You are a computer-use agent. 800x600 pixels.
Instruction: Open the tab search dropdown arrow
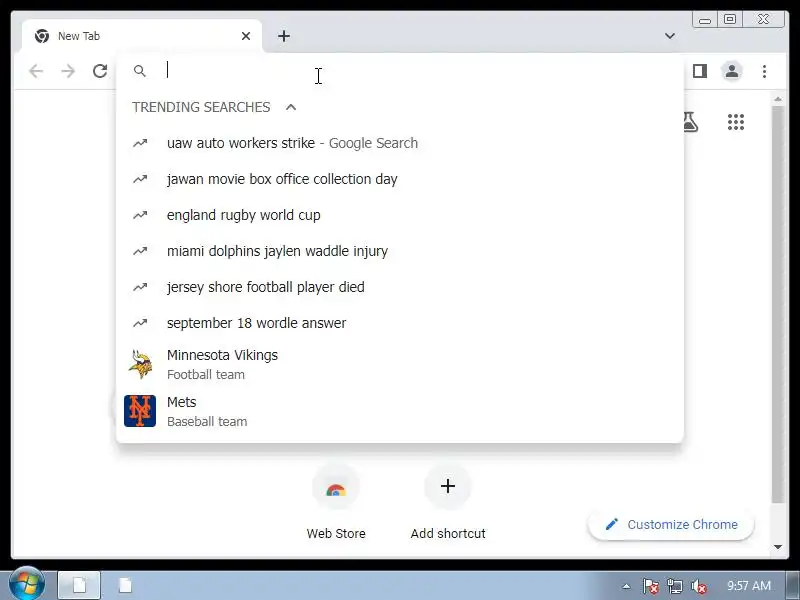click(x=670, y=36)
